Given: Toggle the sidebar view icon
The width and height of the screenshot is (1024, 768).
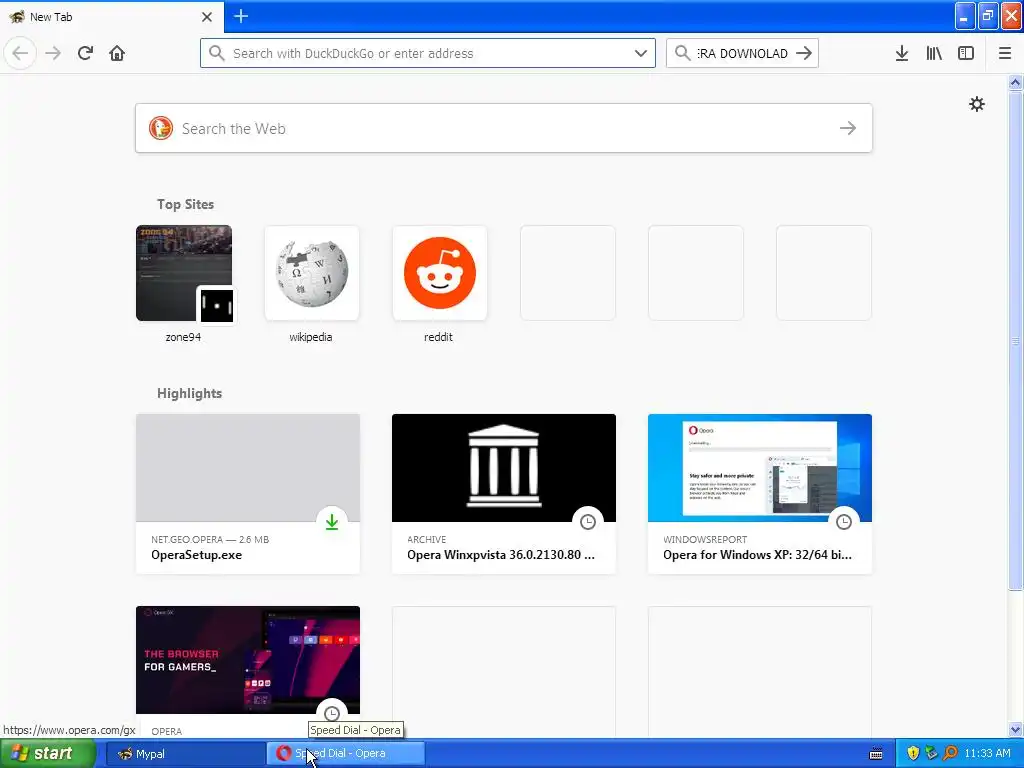Looking at the screenshot, I should pos(966,53).
